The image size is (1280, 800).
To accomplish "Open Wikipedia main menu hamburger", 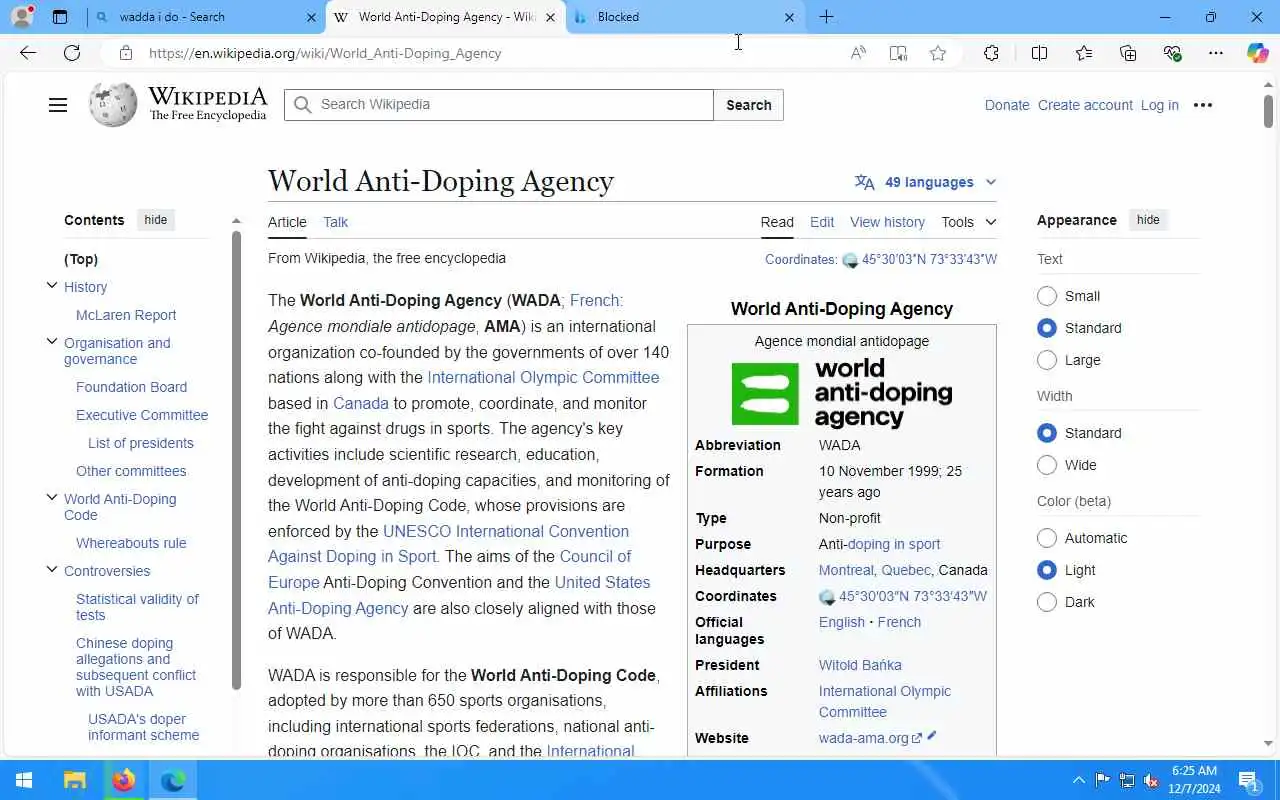I will point(58,105).
